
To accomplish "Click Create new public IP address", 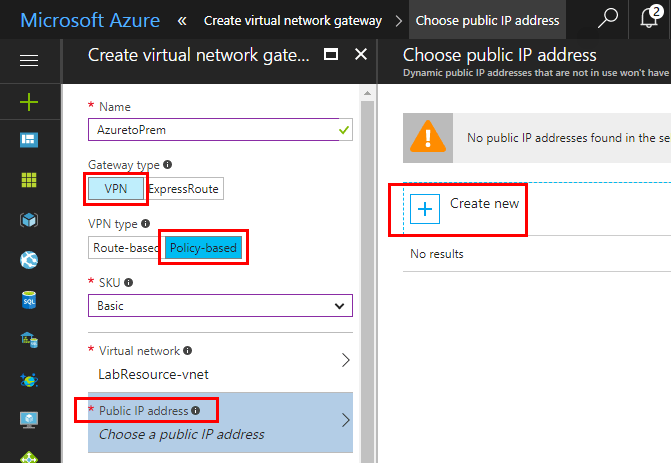I will pyautogui.click(x=466, y=207).
